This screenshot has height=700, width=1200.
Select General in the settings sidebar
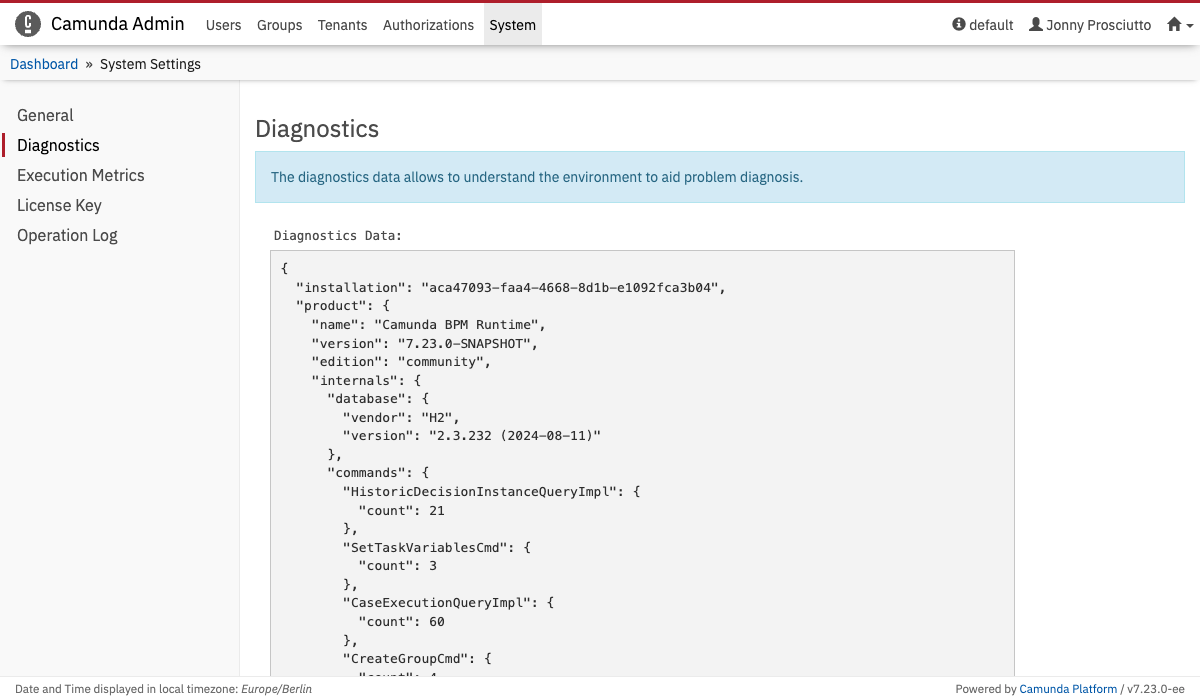coord(45,115)
